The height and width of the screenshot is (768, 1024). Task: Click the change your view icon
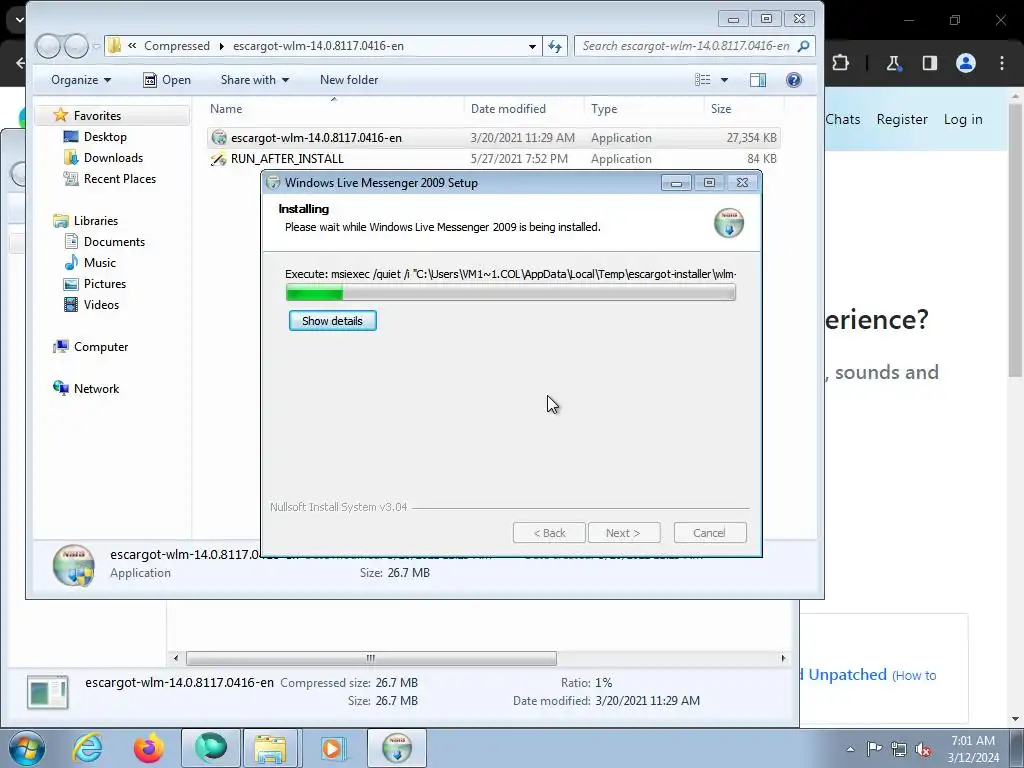pyautogui.click(x=703, y=80)
